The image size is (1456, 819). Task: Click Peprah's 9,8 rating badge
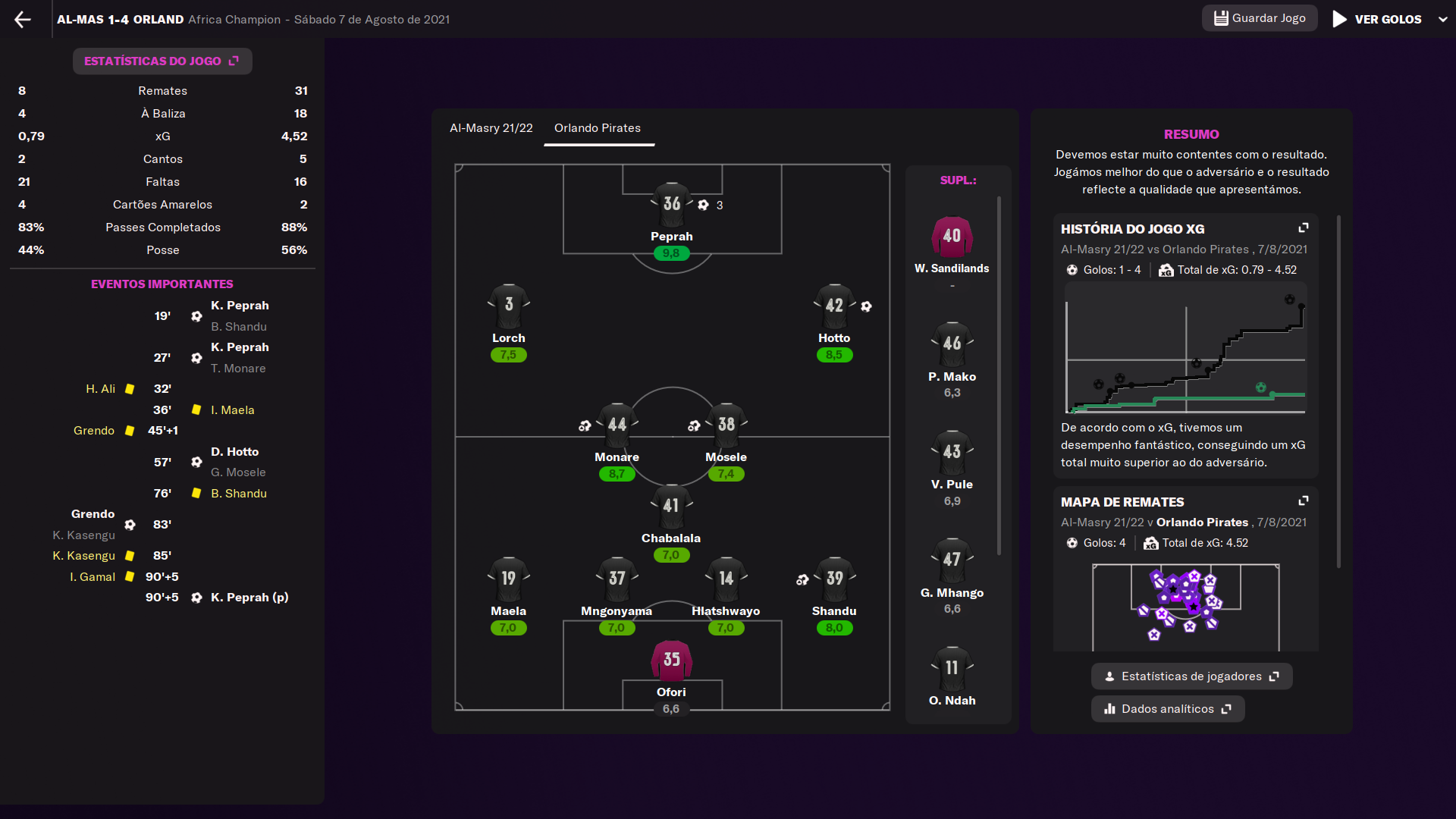[671, 253]
